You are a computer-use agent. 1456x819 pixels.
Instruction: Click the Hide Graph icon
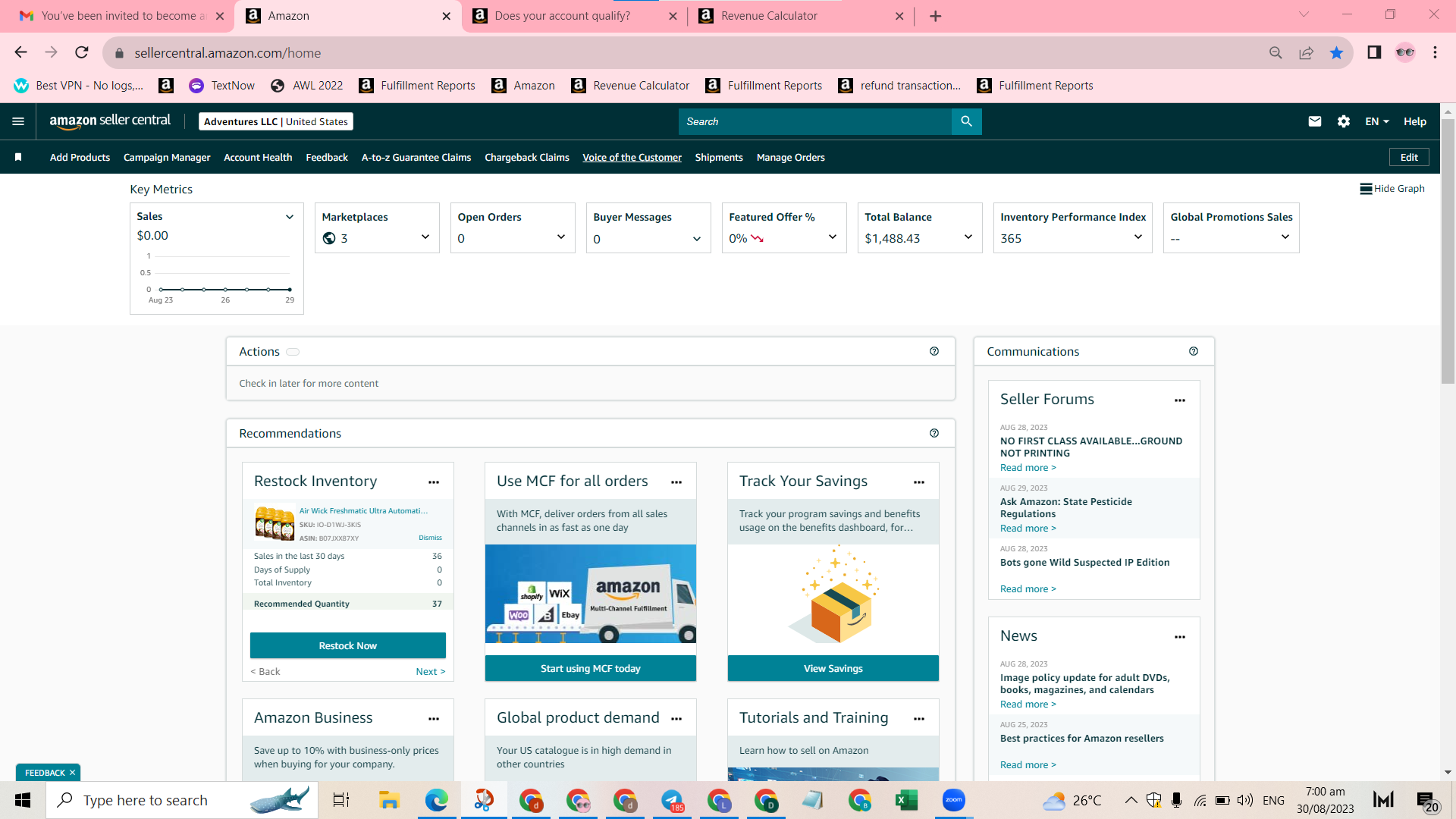(x=1366, y=189)
